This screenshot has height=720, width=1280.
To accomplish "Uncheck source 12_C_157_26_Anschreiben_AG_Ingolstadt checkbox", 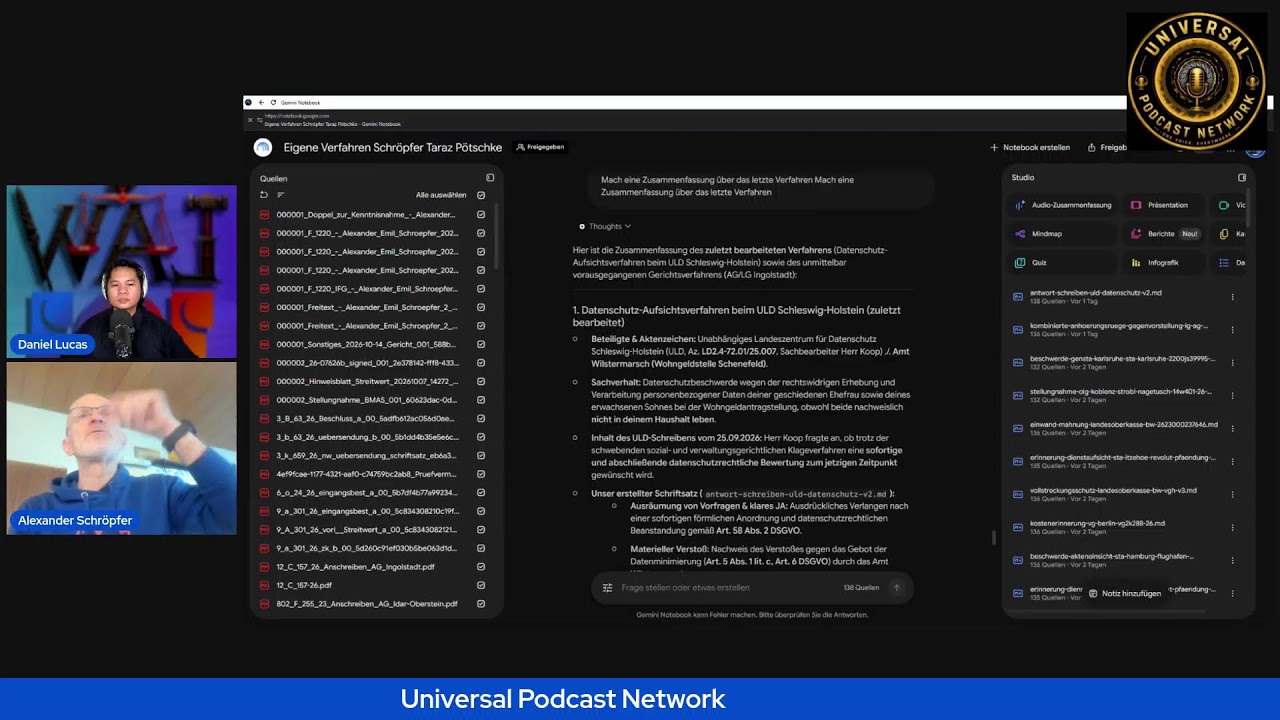I will click(x=481, y=567).
